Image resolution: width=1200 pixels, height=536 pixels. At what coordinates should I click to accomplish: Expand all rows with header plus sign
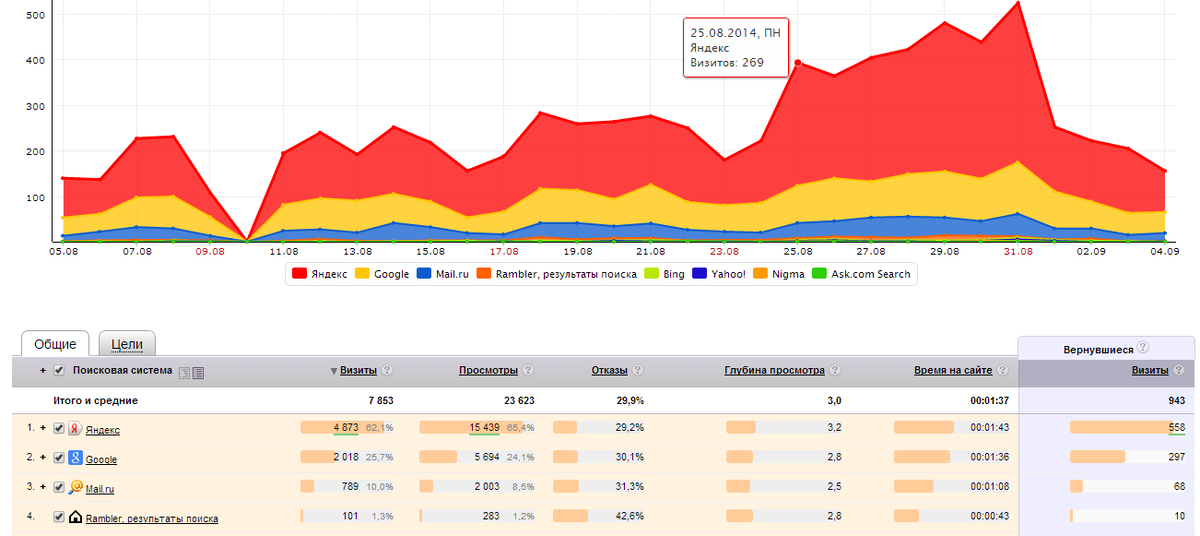(43, 370)
